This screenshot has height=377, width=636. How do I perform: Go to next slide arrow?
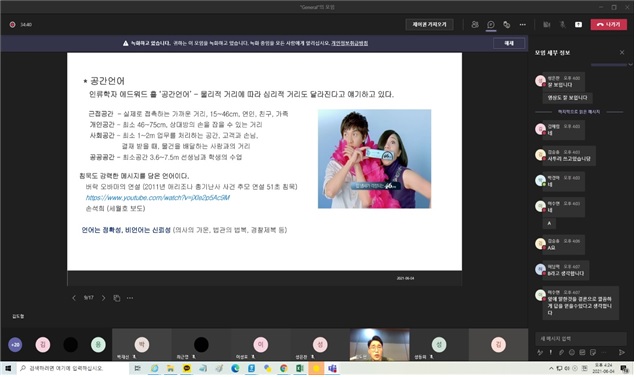(x=103, y=298)
